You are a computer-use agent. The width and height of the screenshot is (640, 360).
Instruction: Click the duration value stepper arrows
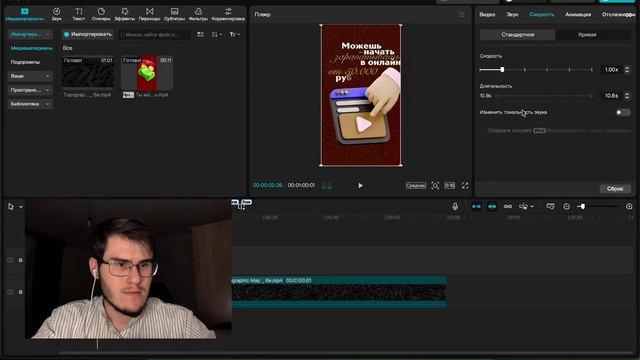[627, 96]
